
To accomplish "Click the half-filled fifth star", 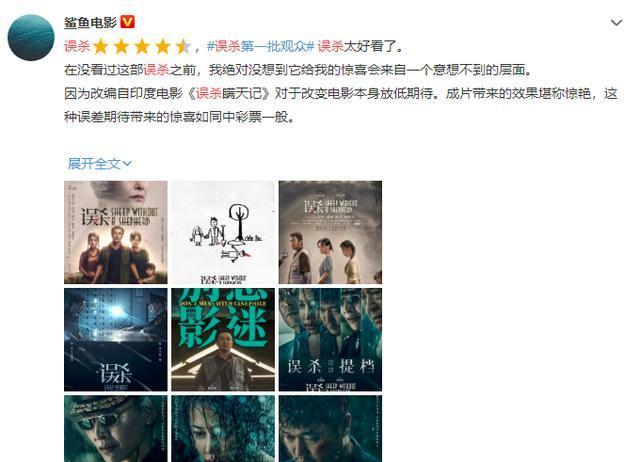I will click(x=183, y=47).
